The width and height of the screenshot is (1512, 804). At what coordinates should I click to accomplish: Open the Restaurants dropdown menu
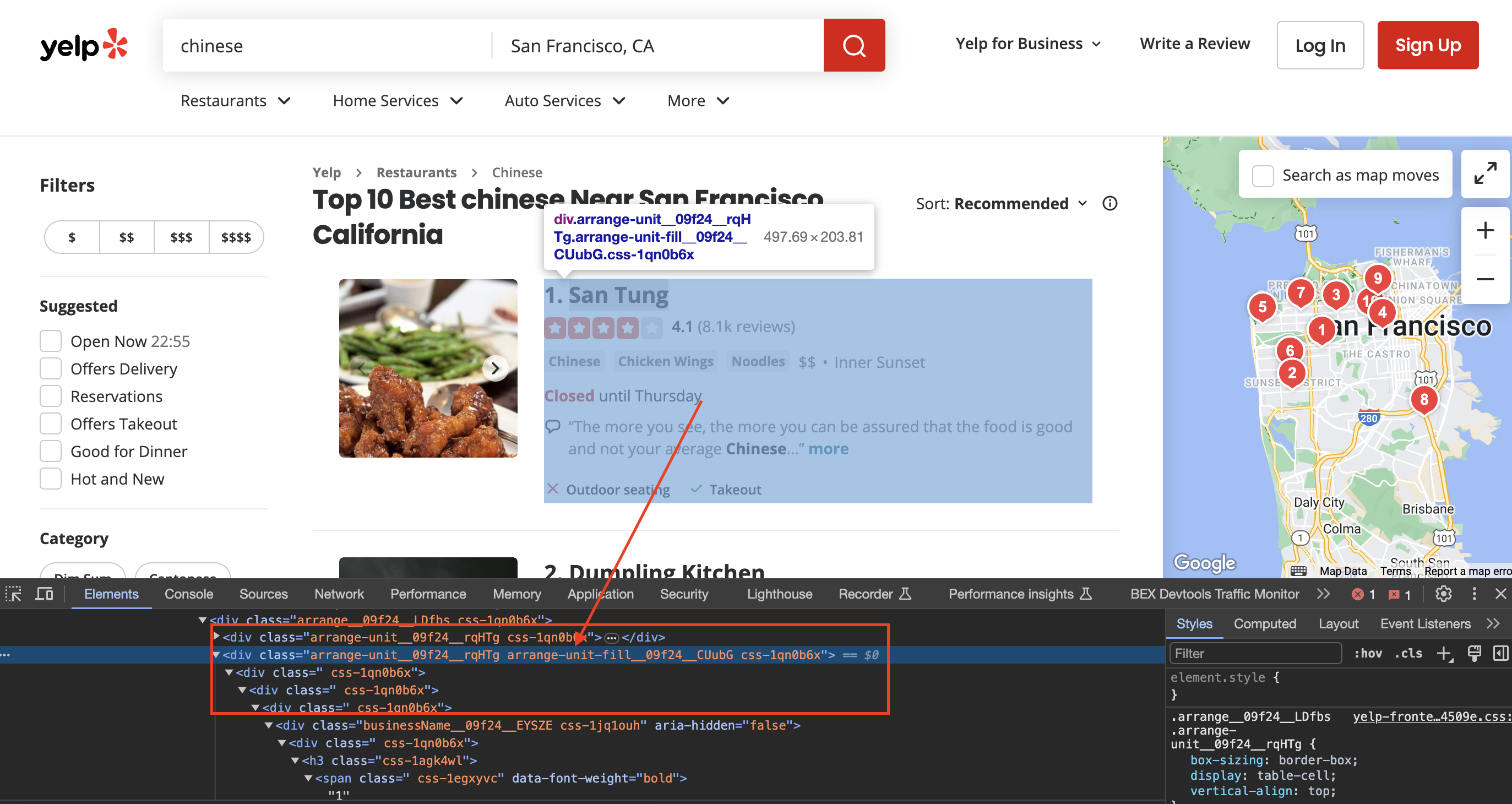(x=236, y=101)
